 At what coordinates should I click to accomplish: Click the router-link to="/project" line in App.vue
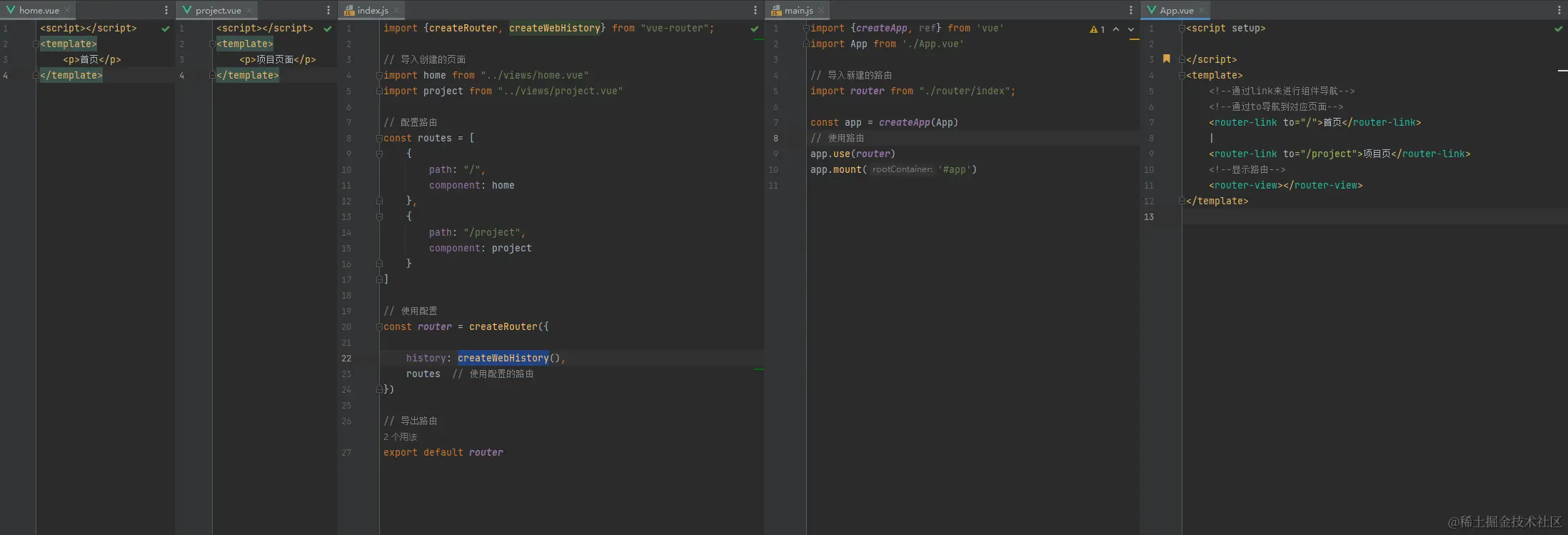pyautogui.click(x=1340, y=154)
